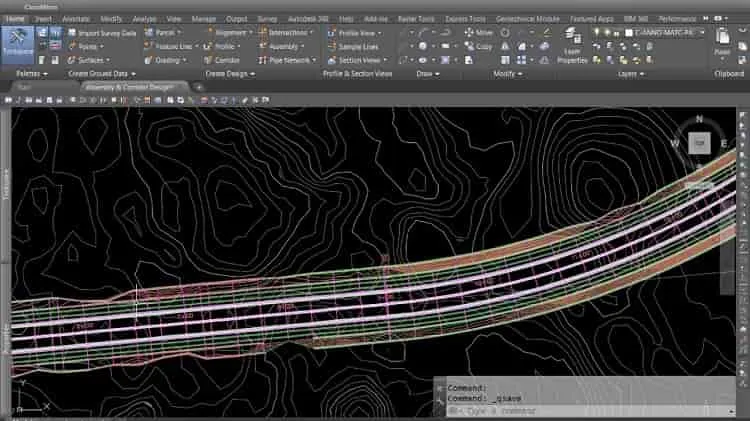
Task: Expand the Alignment dropdown
Action: point(250,33)
